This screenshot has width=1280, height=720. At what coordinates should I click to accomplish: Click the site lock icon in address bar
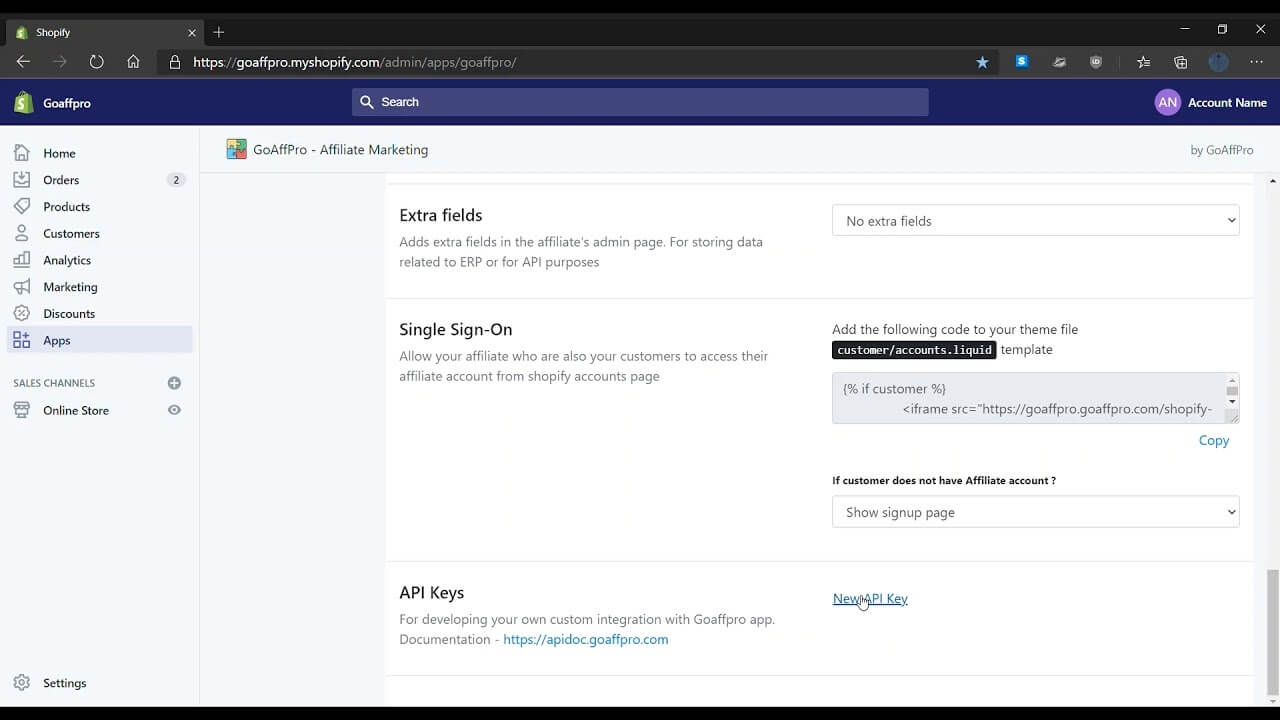pos(175,62)
